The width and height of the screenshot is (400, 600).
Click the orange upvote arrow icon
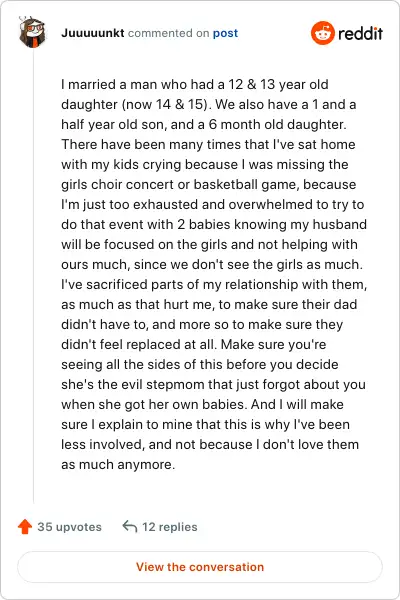click(25, 527)
